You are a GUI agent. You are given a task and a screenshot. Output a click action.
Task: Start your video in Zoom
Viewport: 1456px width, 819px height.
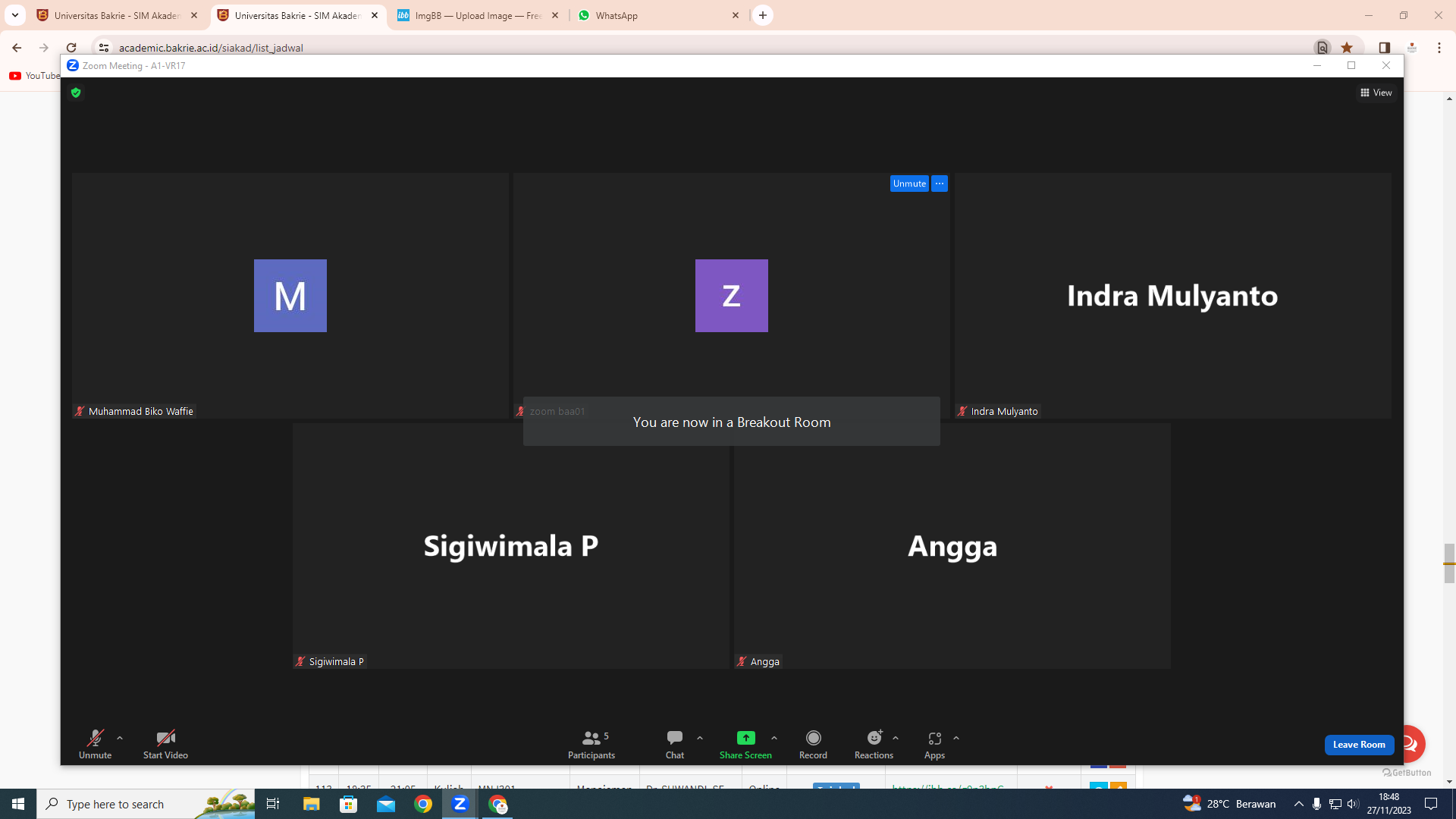165,744
